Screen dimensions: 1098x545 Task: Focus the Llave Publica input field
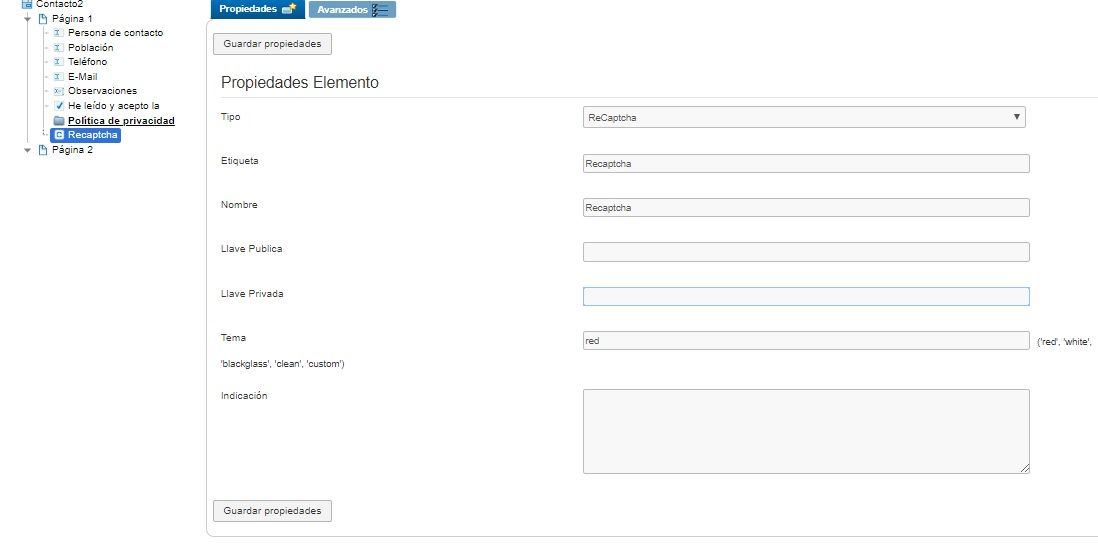click(x=806, y=252)
